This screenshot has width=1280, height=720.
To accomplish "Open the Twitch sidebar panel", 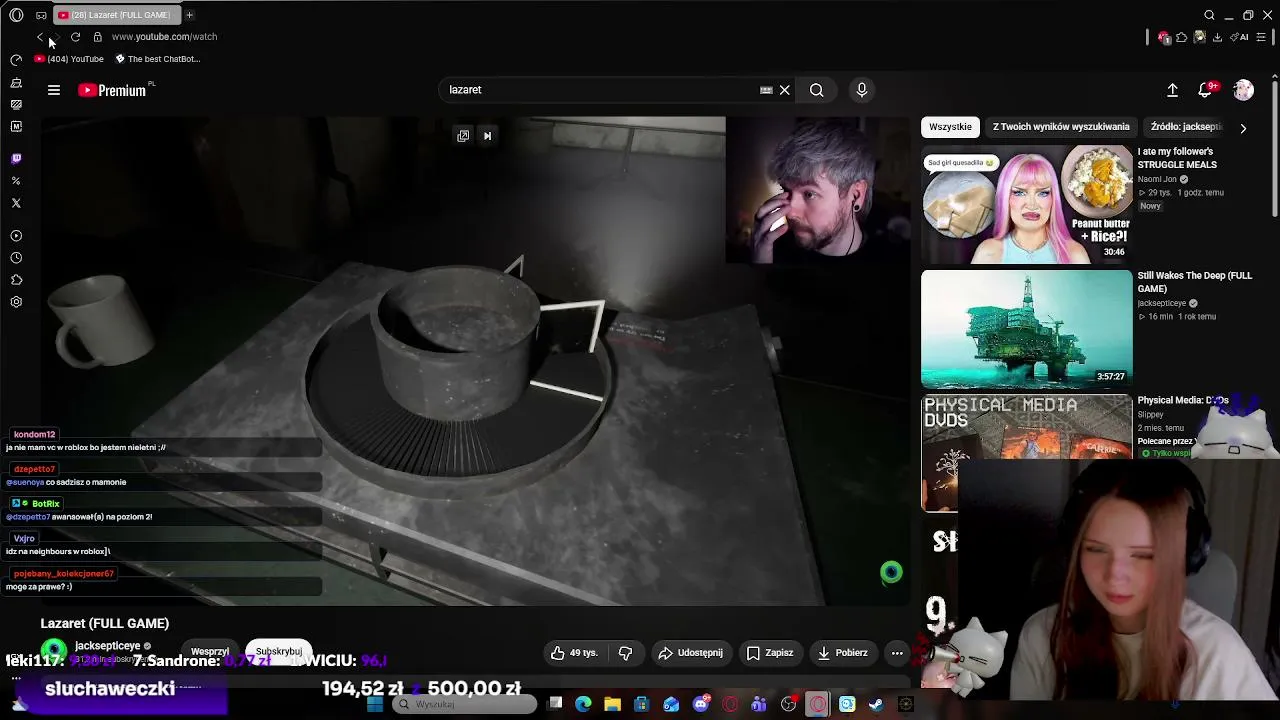I will pyautogui.click(x=16, y=158).
